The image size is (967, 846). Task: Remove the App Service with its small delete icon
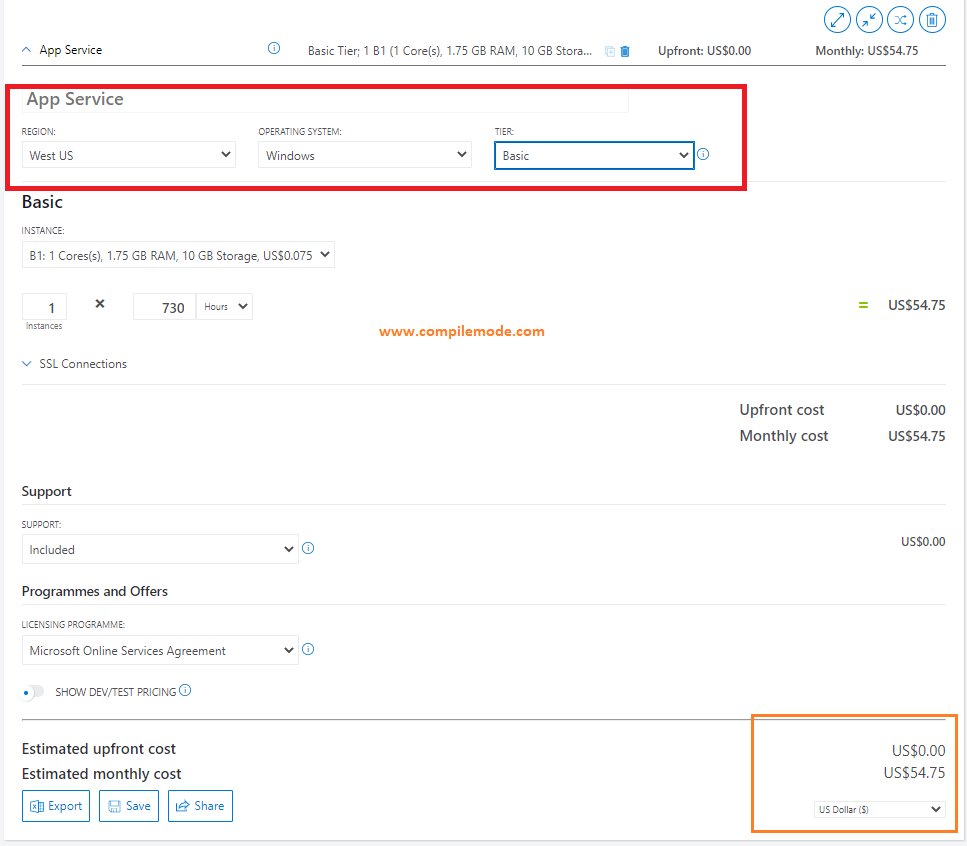pos(623,50)
